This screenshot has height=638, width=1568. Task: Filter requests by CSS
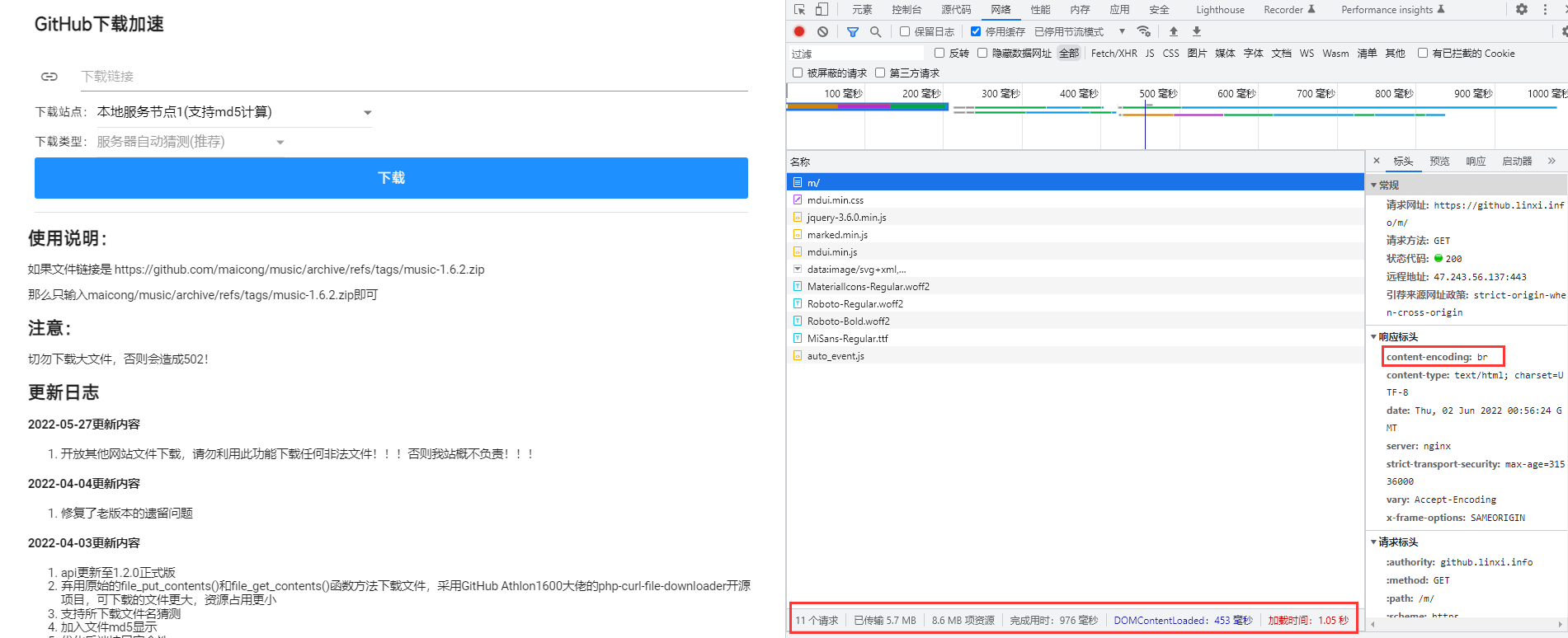[1170, 53]
